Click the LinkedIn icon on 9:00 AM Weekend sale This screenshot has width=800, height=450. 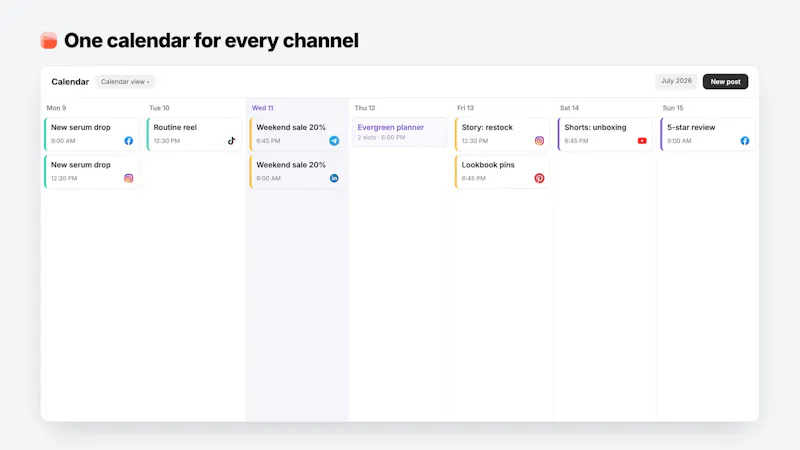(x=334, y=178)
